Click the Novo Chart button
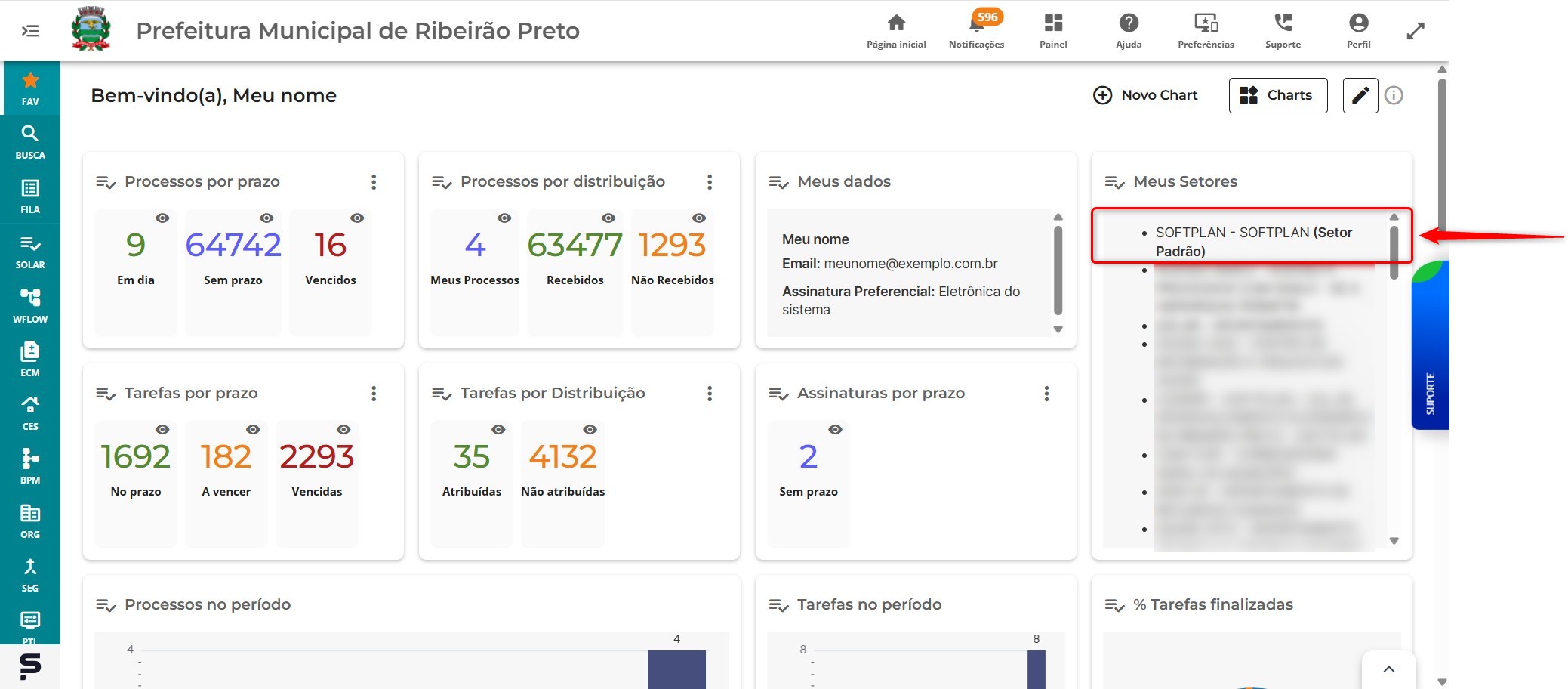The image size is (1568, 689). pos(1145,95)
